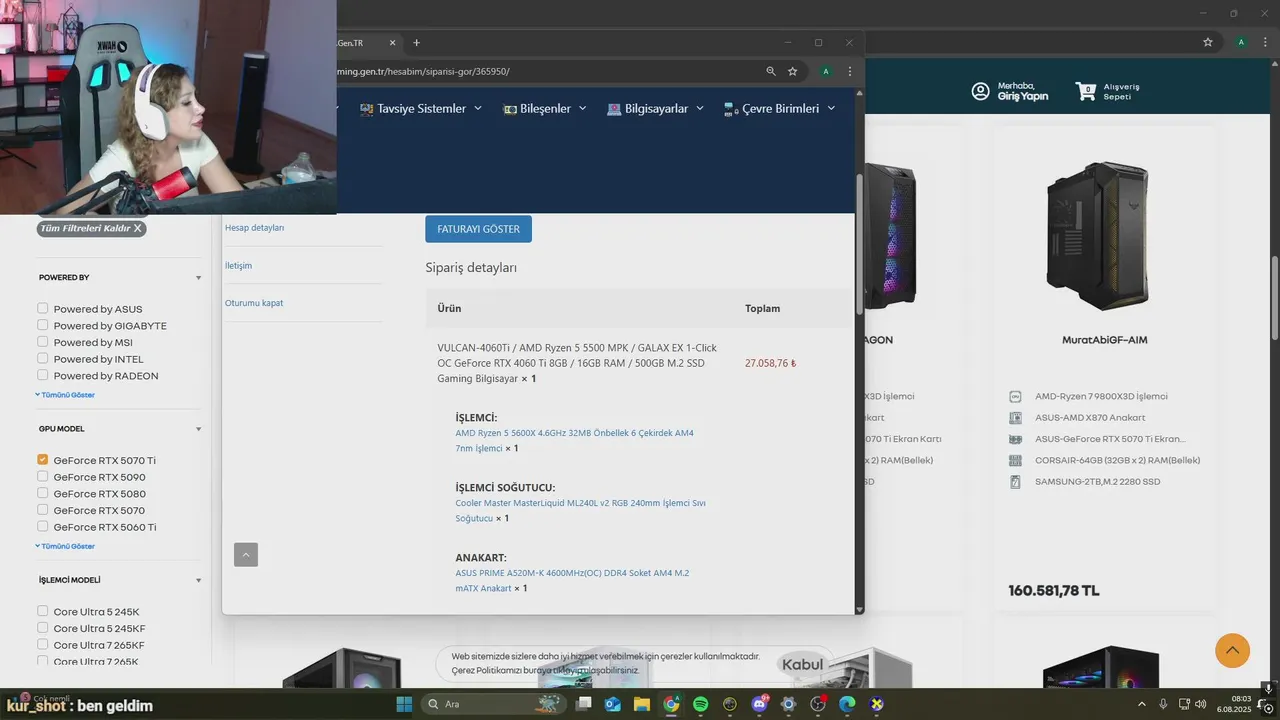The height and width of the screenshot is (720, 1280).
Task: Click the front window address bar URL
Action: 423,71
